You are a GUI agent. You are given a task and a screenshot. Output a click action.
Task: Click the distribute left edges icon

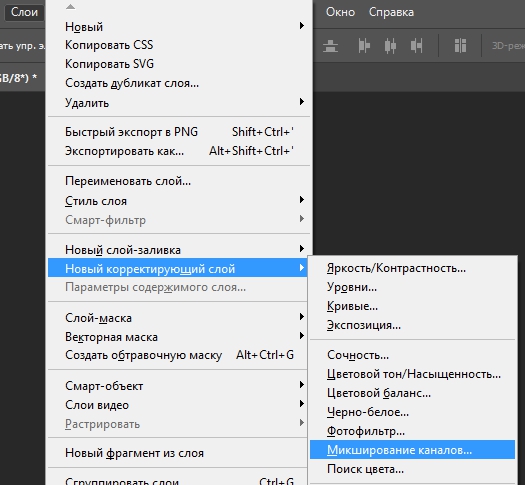click(364, 46)
